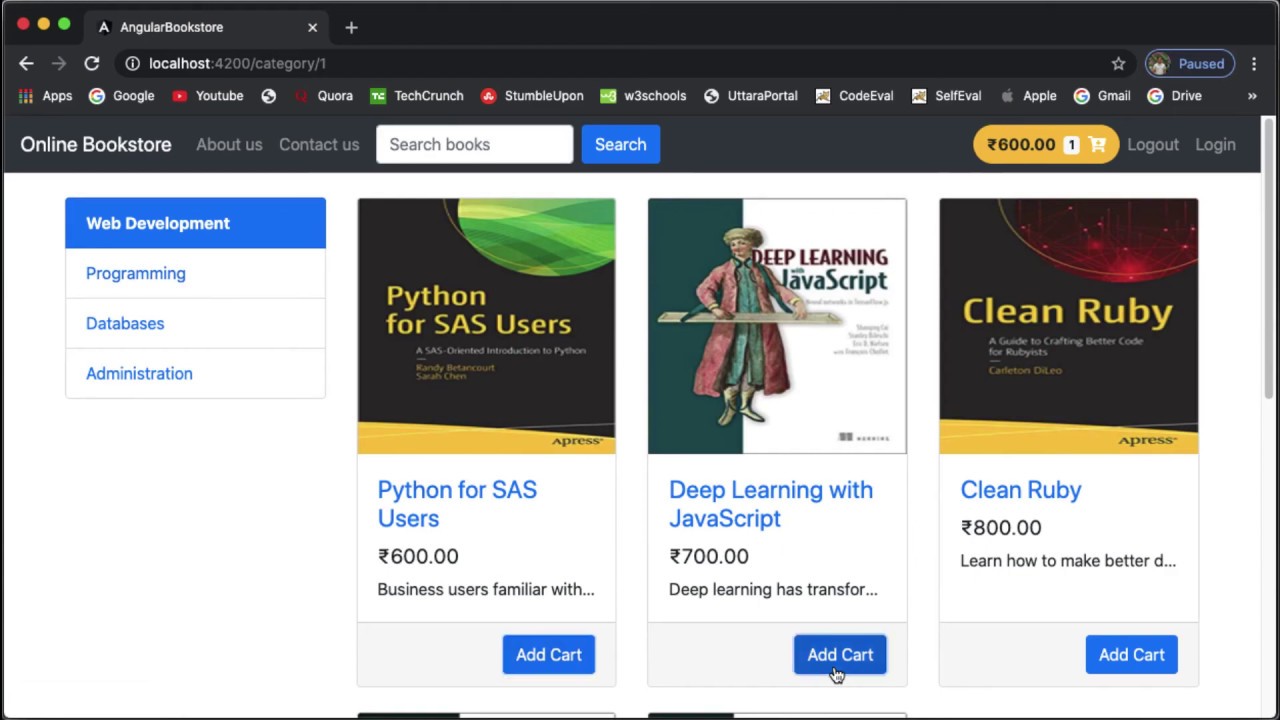
Task: Click the Python for SAS Users title link
Action: tap(457, 504)
